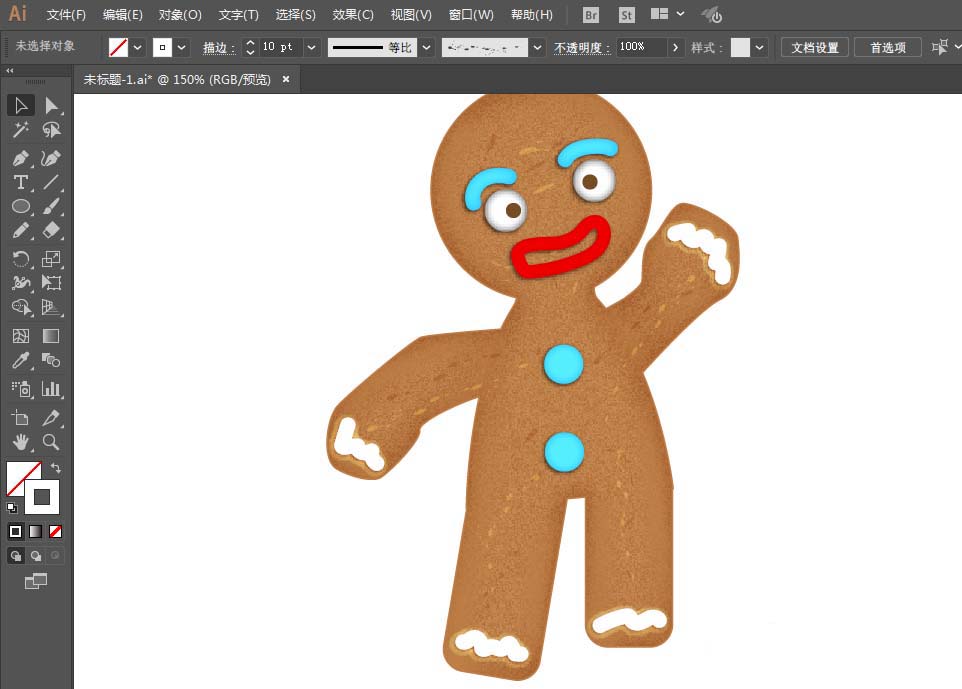Swap fill and stroke colors
This screenshot has width=962, height=689.
pos(56,468)
